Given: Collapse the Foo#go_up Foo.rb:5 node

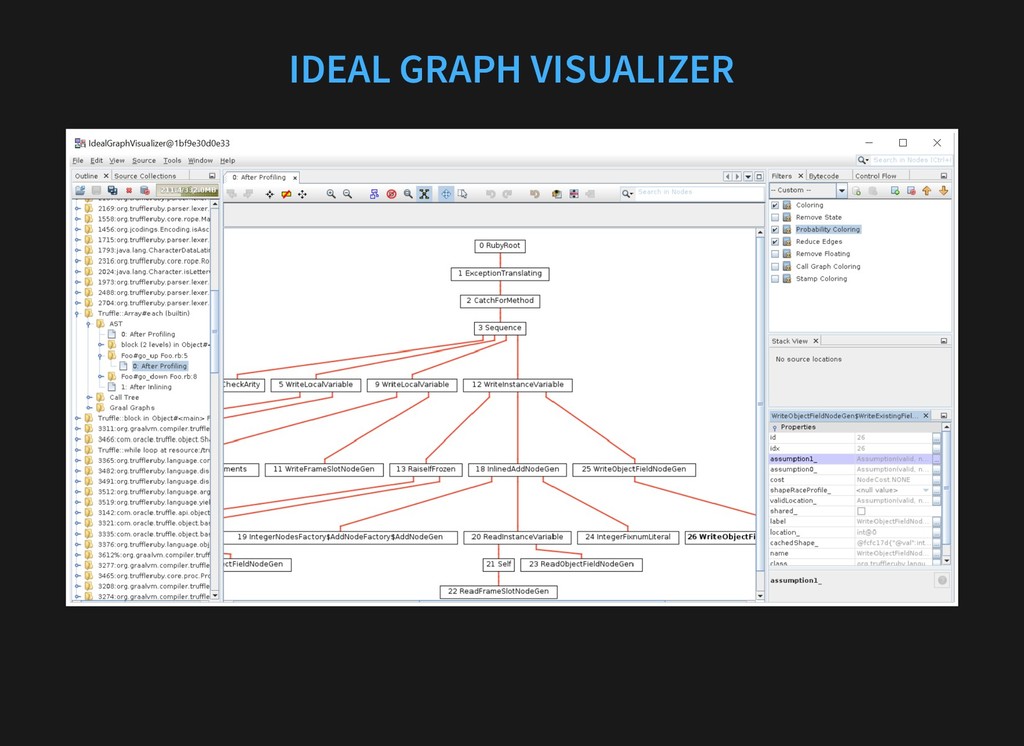Looking at the screenshot, I should 101,356.
